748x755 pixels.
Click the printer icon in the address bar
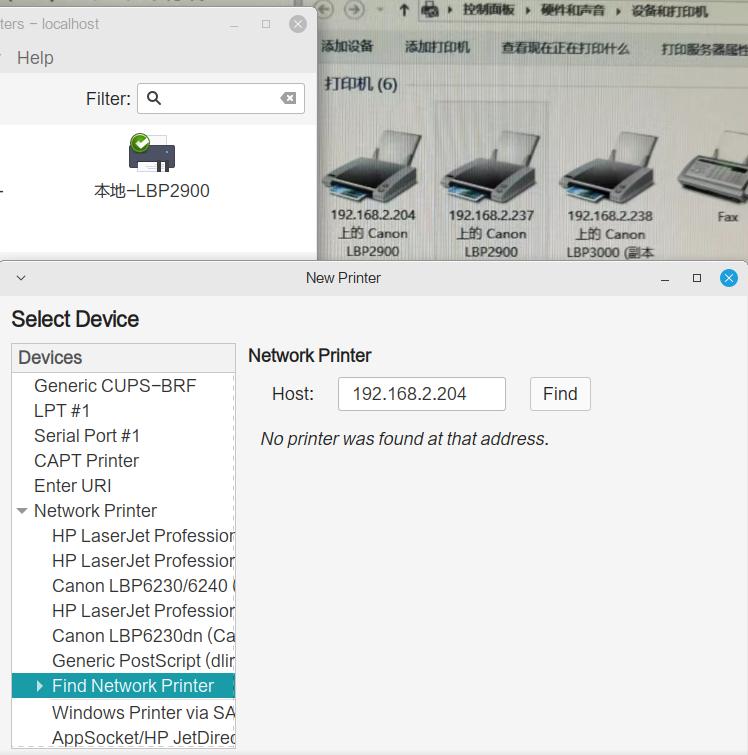[x=430, y=10]
